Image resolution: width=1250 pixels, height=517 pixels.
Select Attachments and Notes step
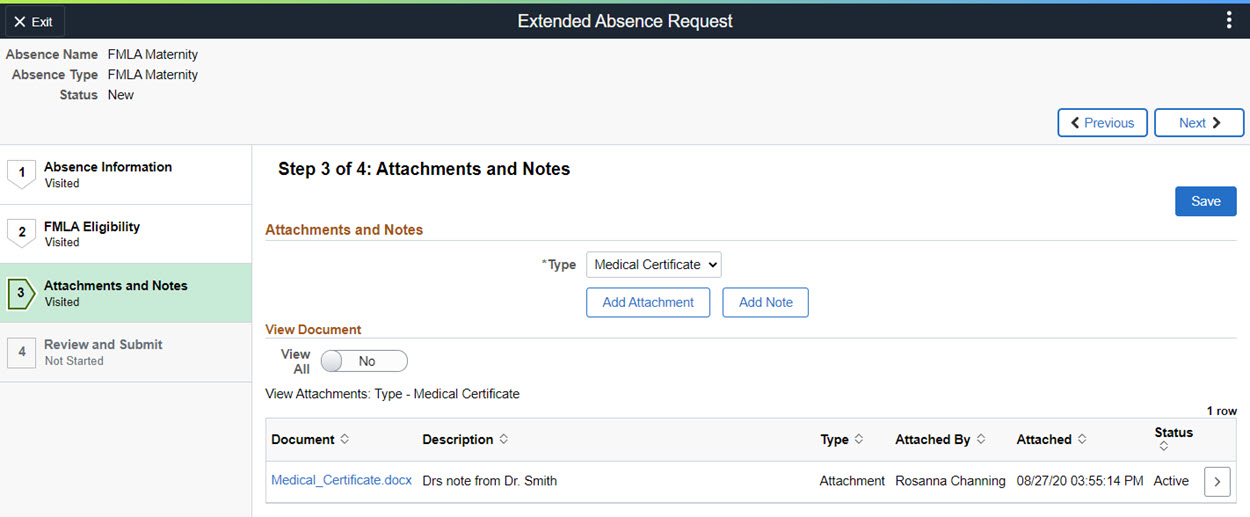pos(115,293)
